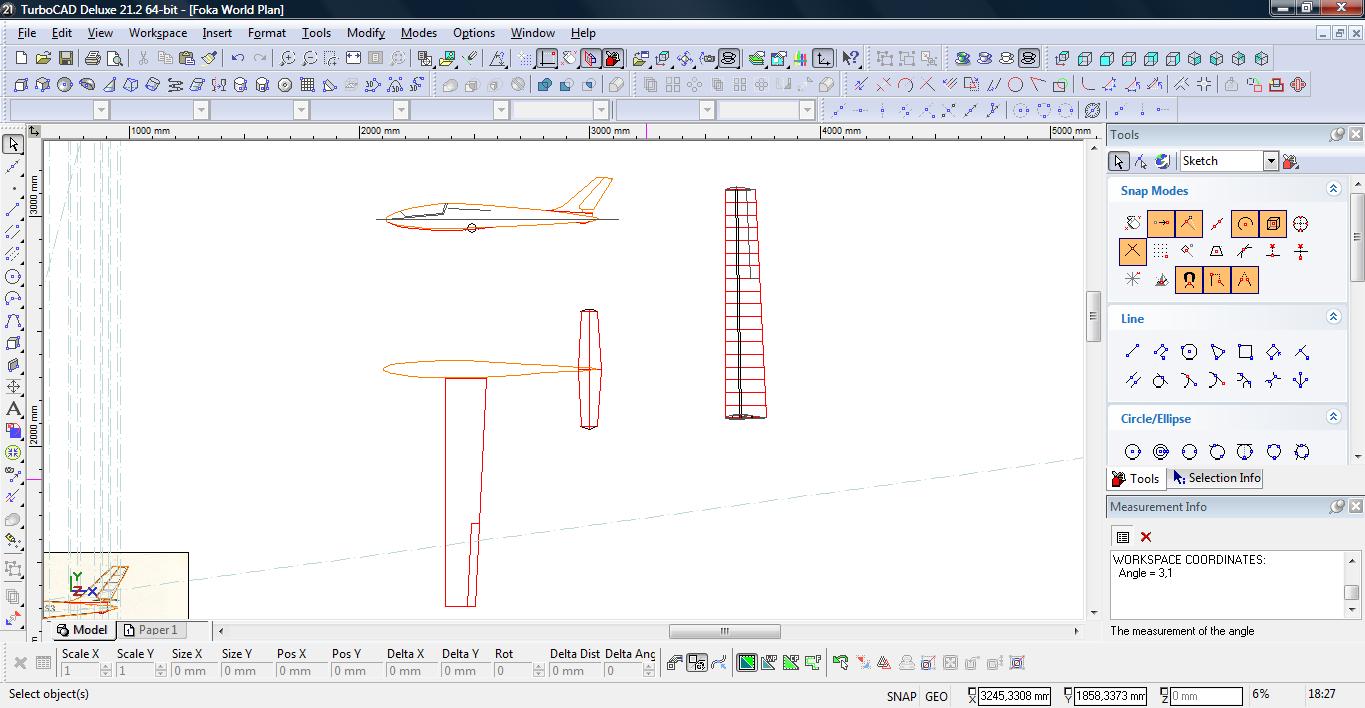This screenshot has height=708, width=1365.
Task: Click the horizontal scrollbar thumb
Action: point(724,631)
